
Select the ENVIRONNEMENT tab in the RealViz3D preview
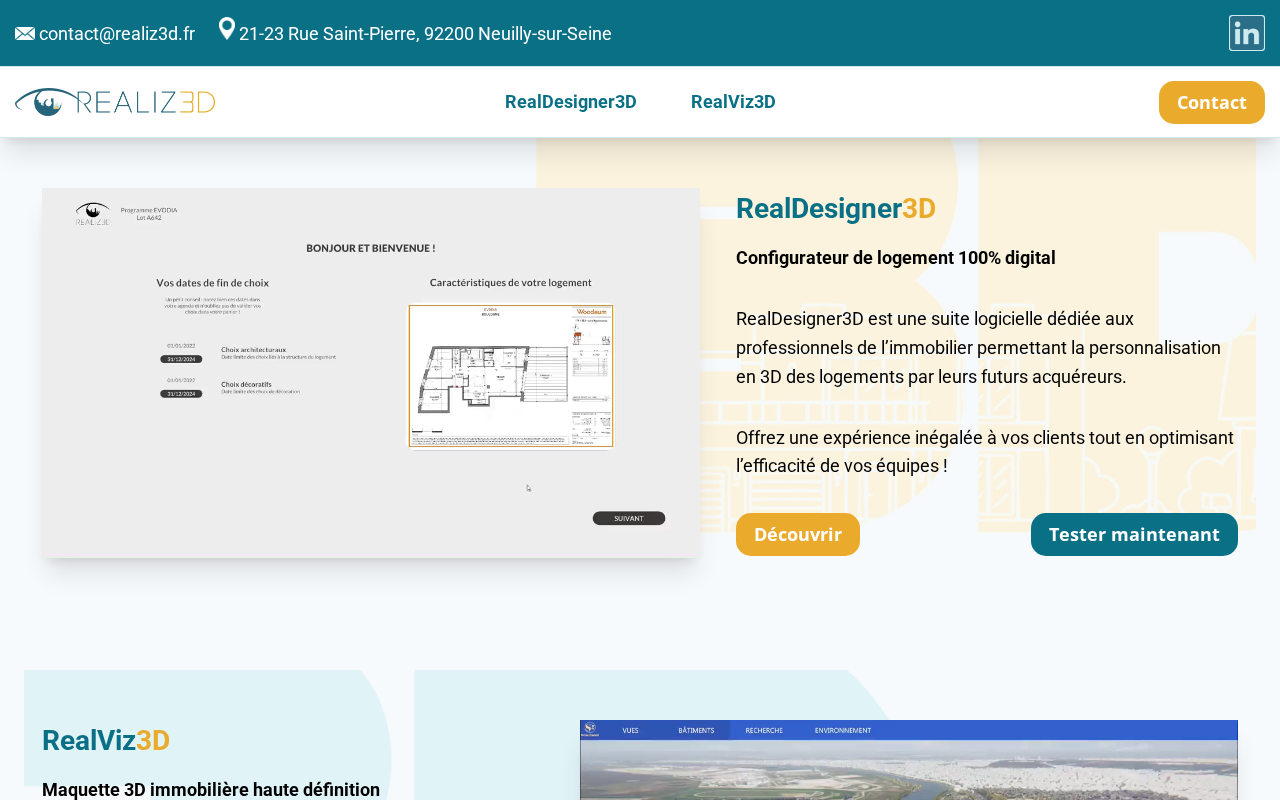click(843, 730)
